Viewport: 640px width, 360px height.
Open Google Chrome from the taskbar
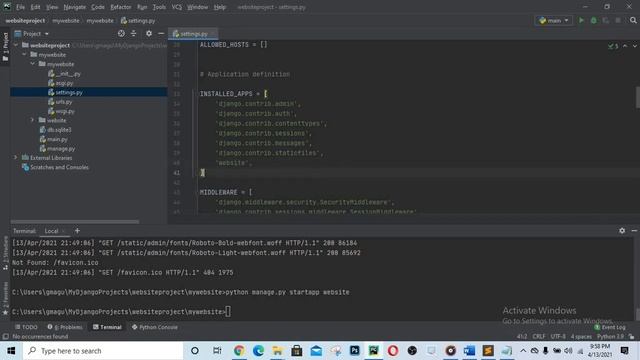[239, 351]
